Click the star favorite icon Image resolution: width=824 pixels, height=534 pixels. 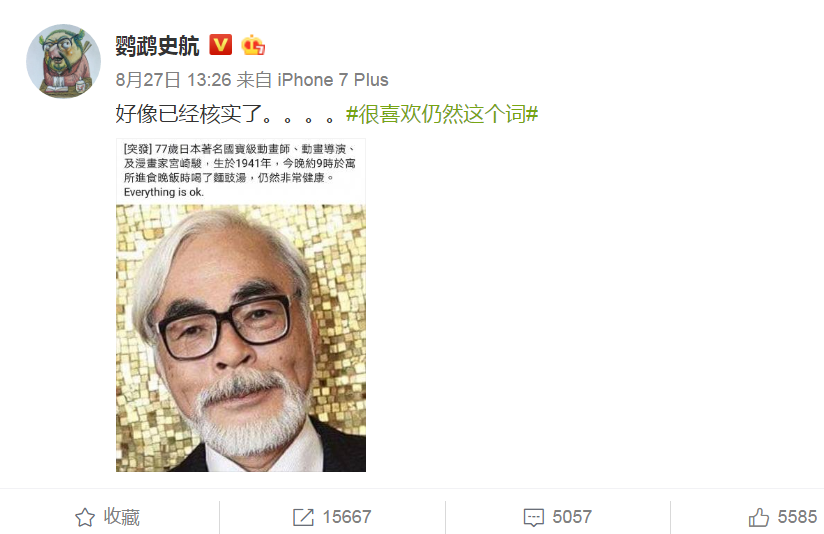[x=85, y=517]
